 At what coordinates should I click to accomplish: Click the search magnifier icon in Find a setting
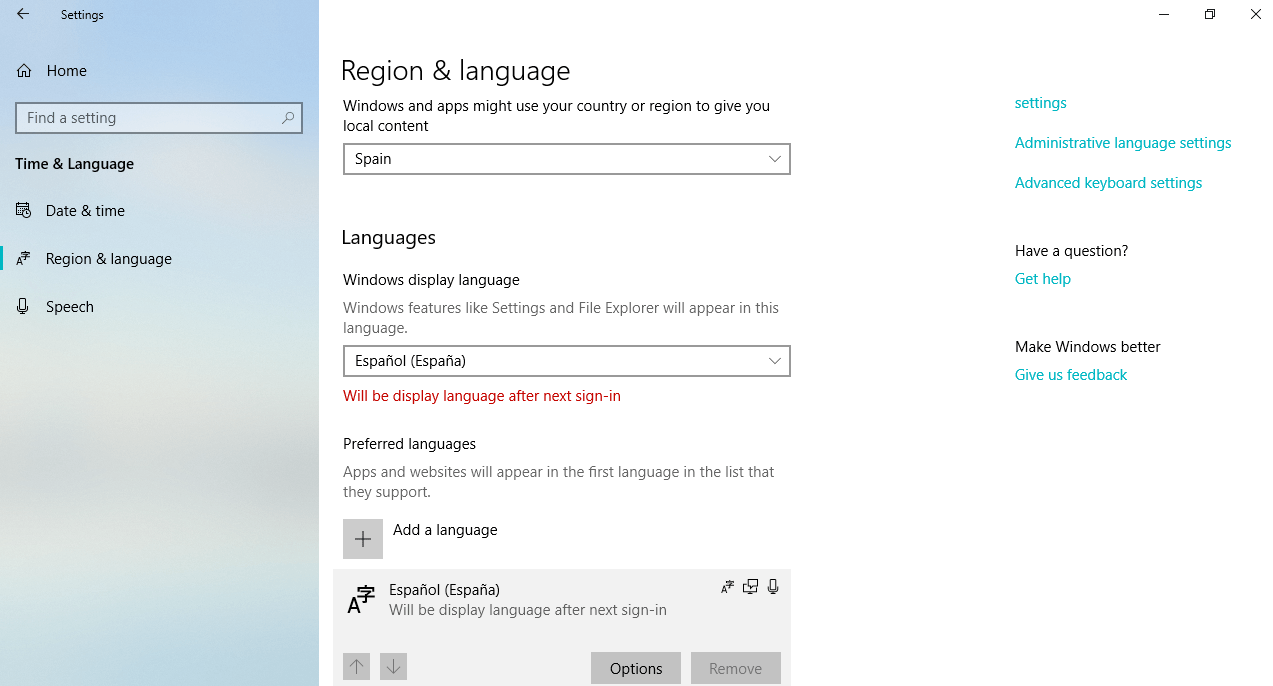[288, 118]
